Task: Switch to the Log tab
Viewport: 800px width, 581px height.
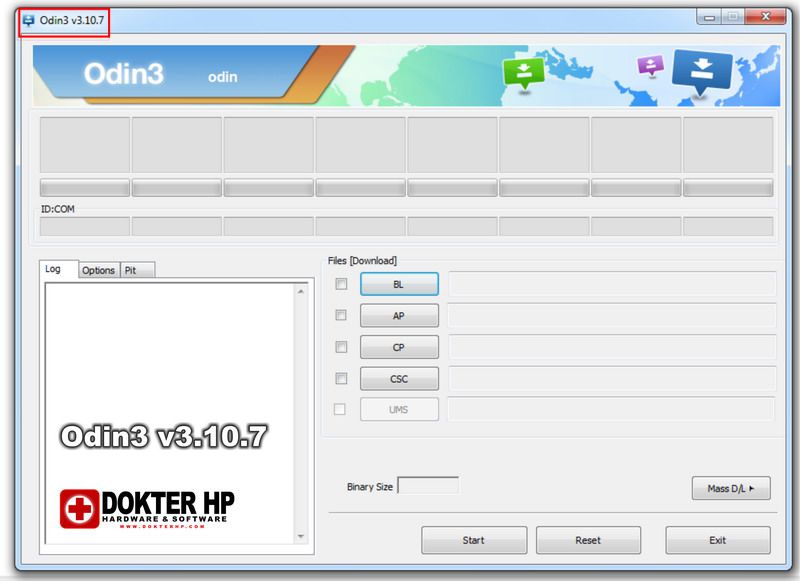Action: click(58, 269)
